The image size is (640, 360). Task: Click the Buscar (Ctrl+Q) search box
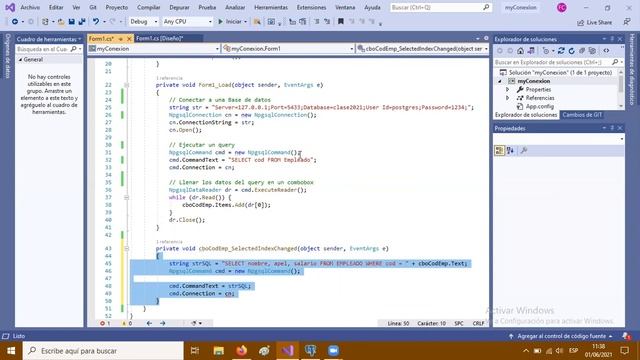click(440, 7)
